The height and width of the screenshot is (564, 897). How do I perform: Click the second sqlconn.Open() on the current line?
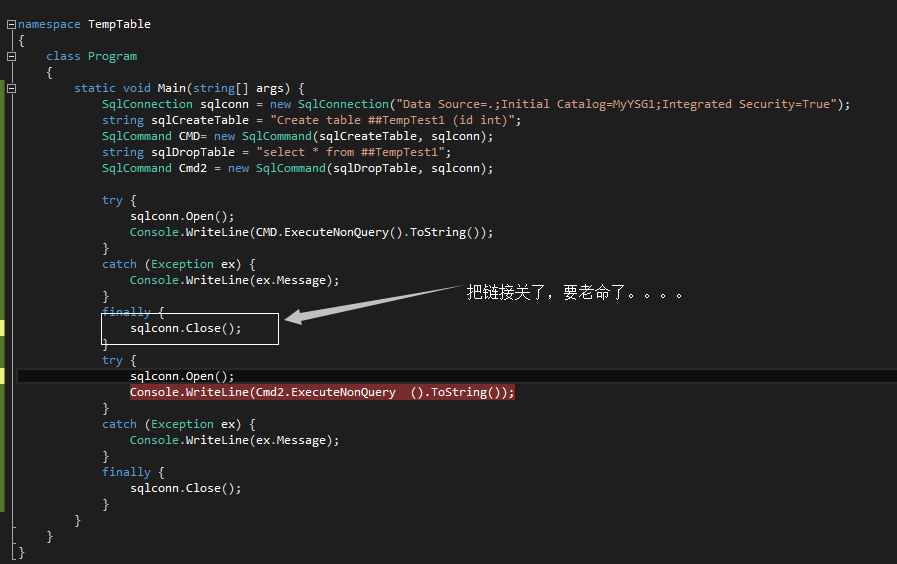[x=182, y=376]
